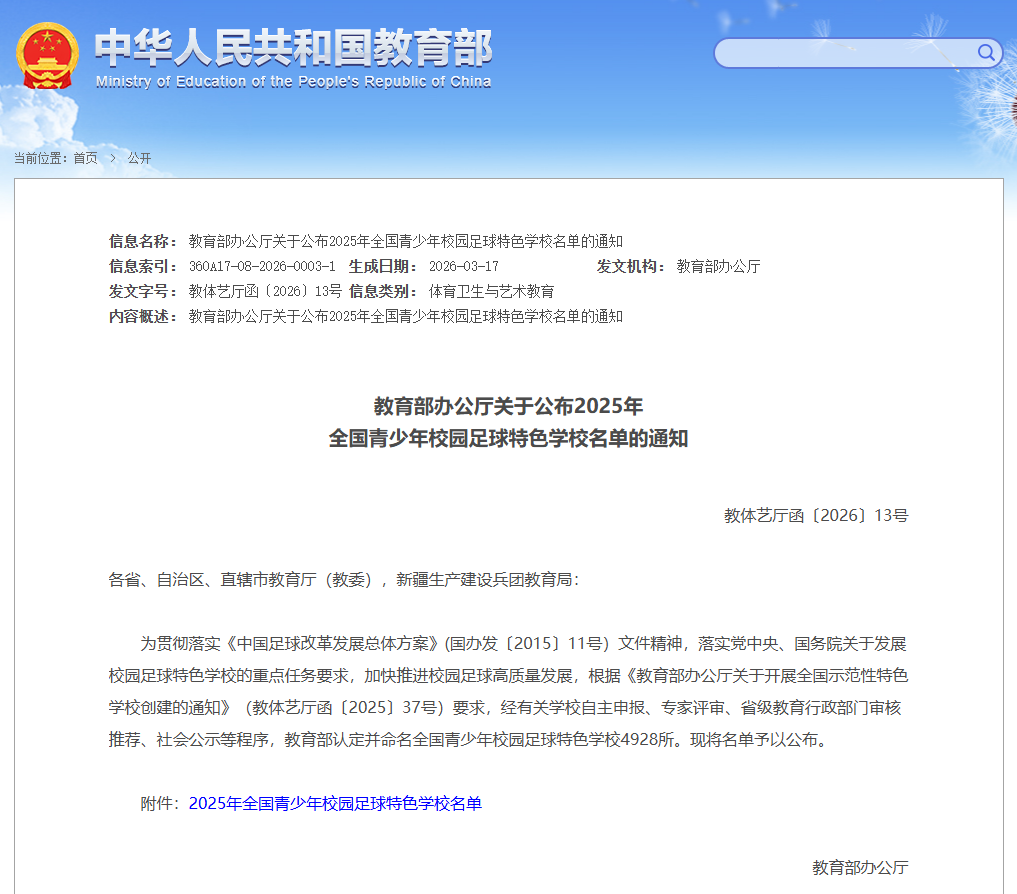Click the national emblem logo
The width and height of the screenshot is (1017, 894).
click(x=47, y=57)
